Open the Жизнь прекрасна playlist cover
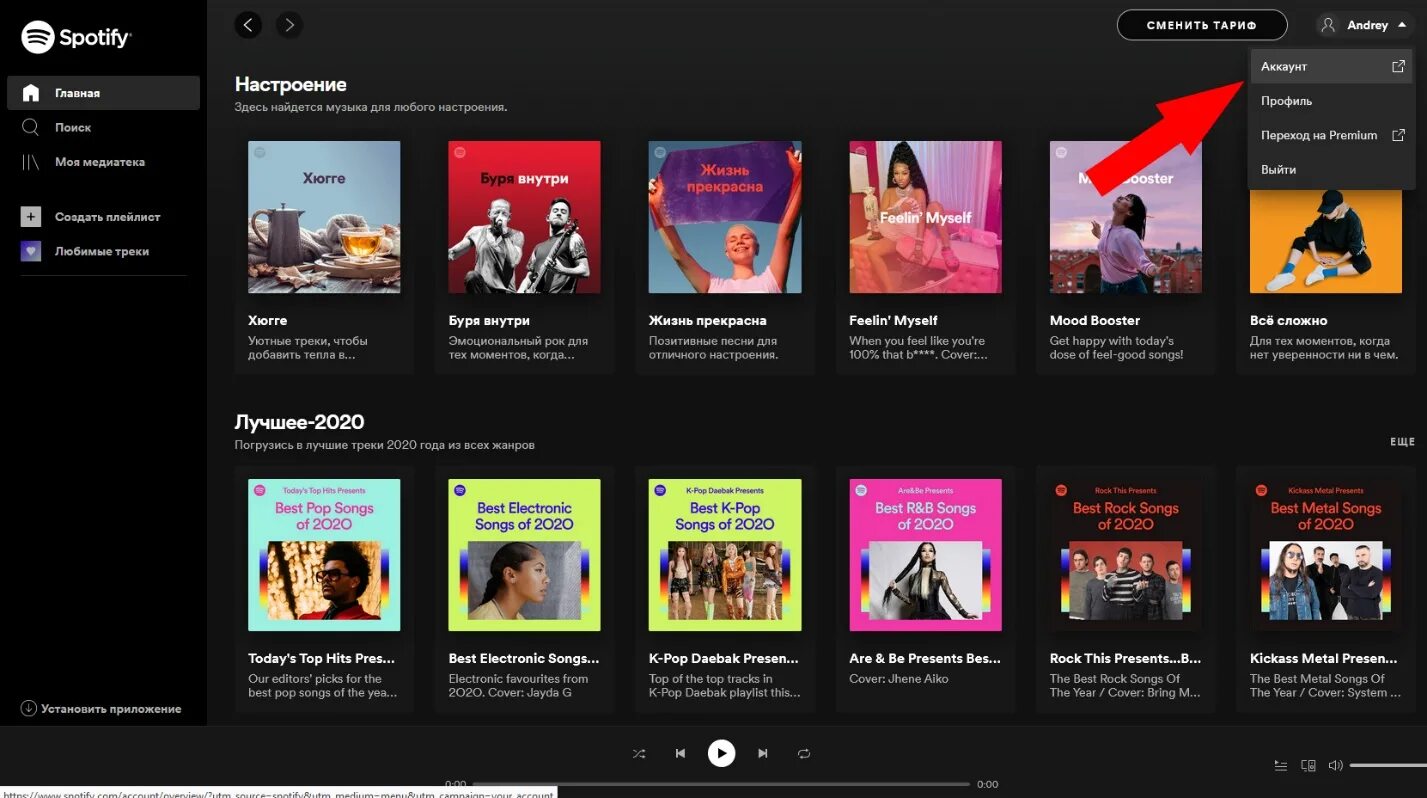The height and width of the screenshot is (798, 1427). coord(725,217)
